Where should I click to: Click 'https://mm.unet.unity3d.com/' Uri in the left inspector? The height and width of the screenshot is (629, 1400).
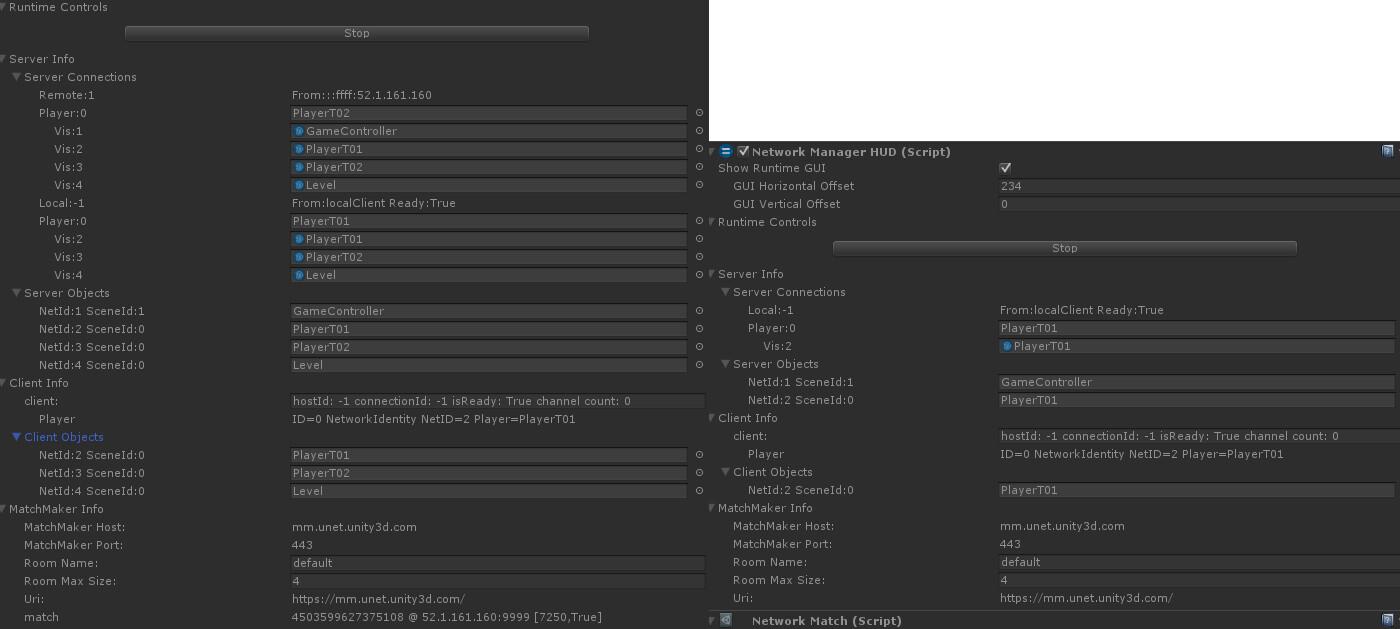coord(378,599)
